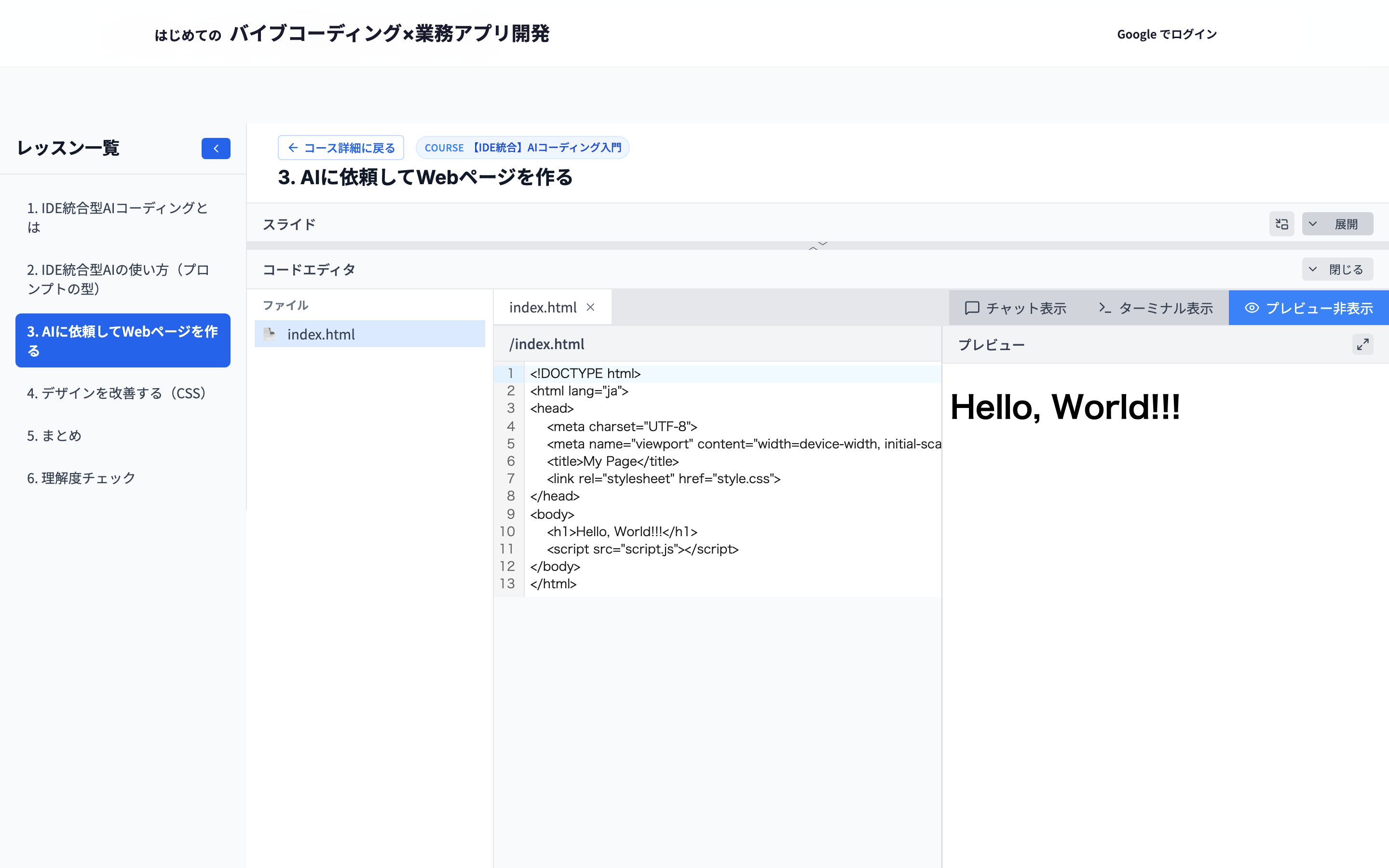Open lesson 5 まとめ
The width and height of the screenshot is (1389, 868).
click(x=123, y=436)
